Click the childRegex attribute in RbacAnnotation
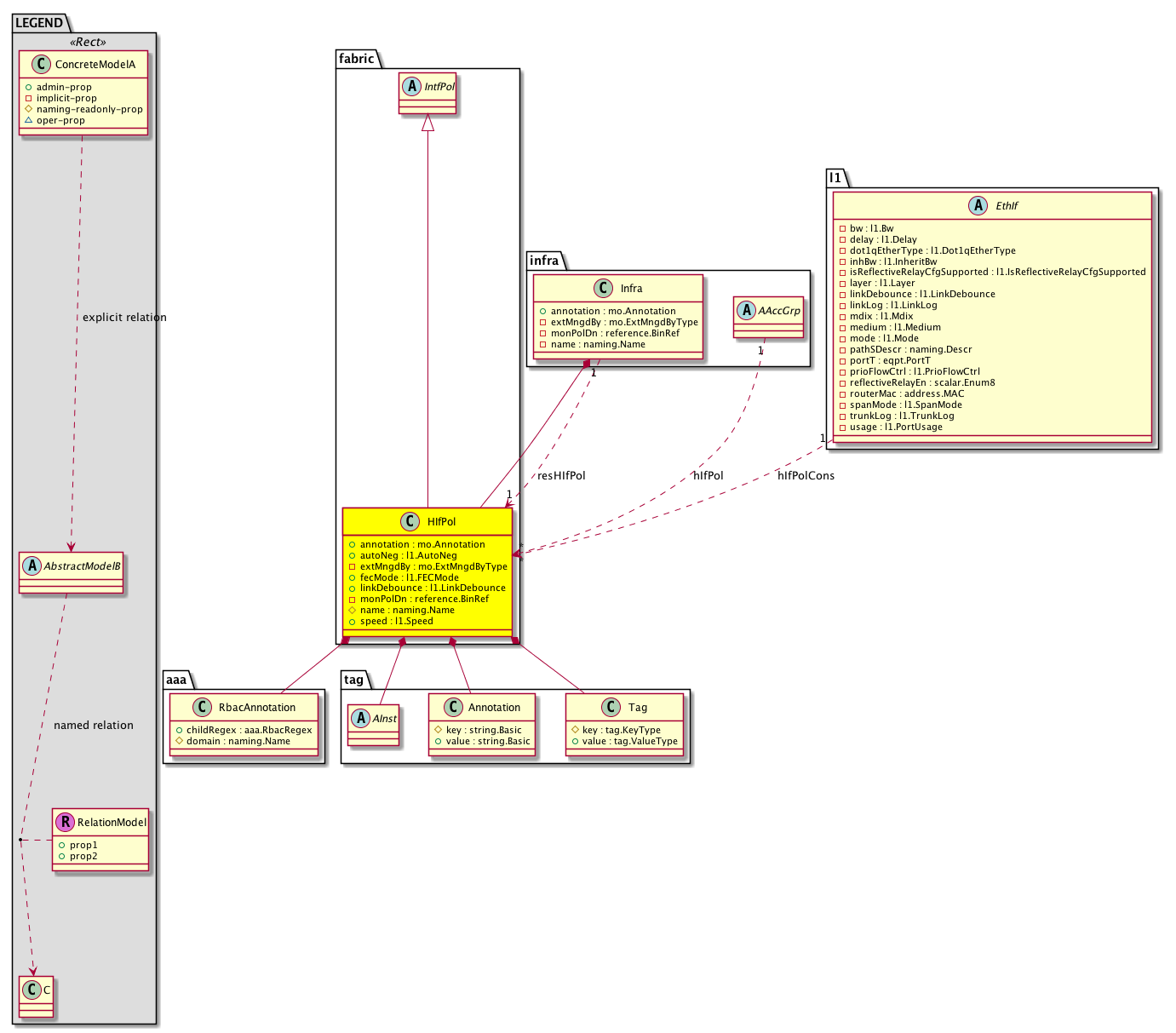1176x1033 pixels. point(249,730)
